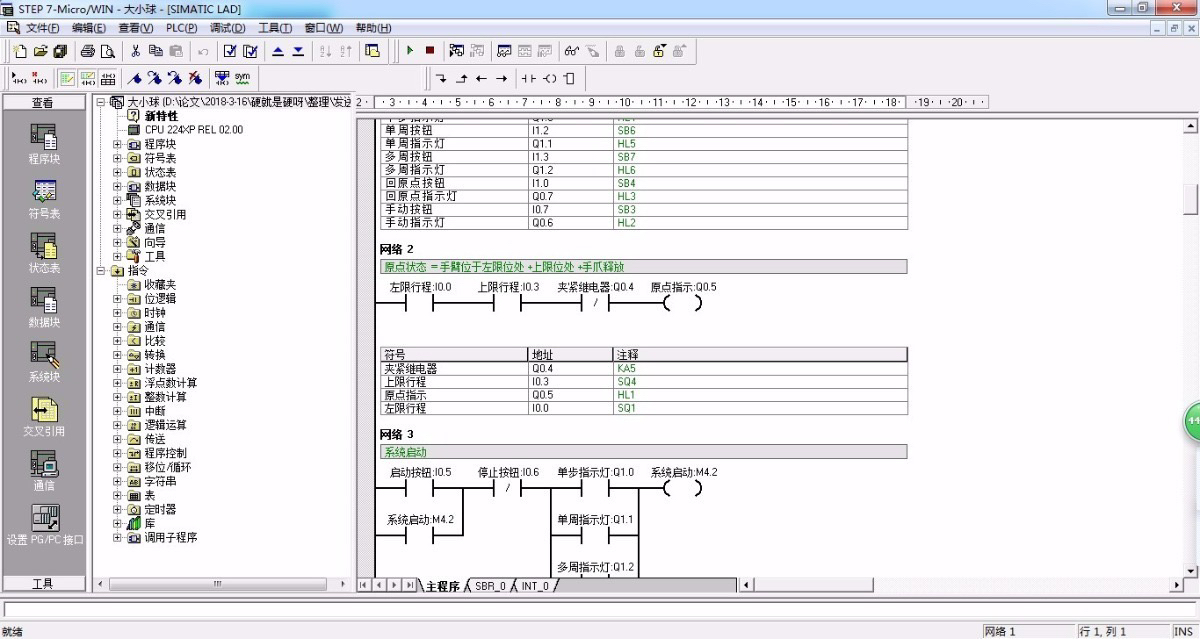Expand the 符号表 tree node
1200x639 pixels.
point(117,158)
